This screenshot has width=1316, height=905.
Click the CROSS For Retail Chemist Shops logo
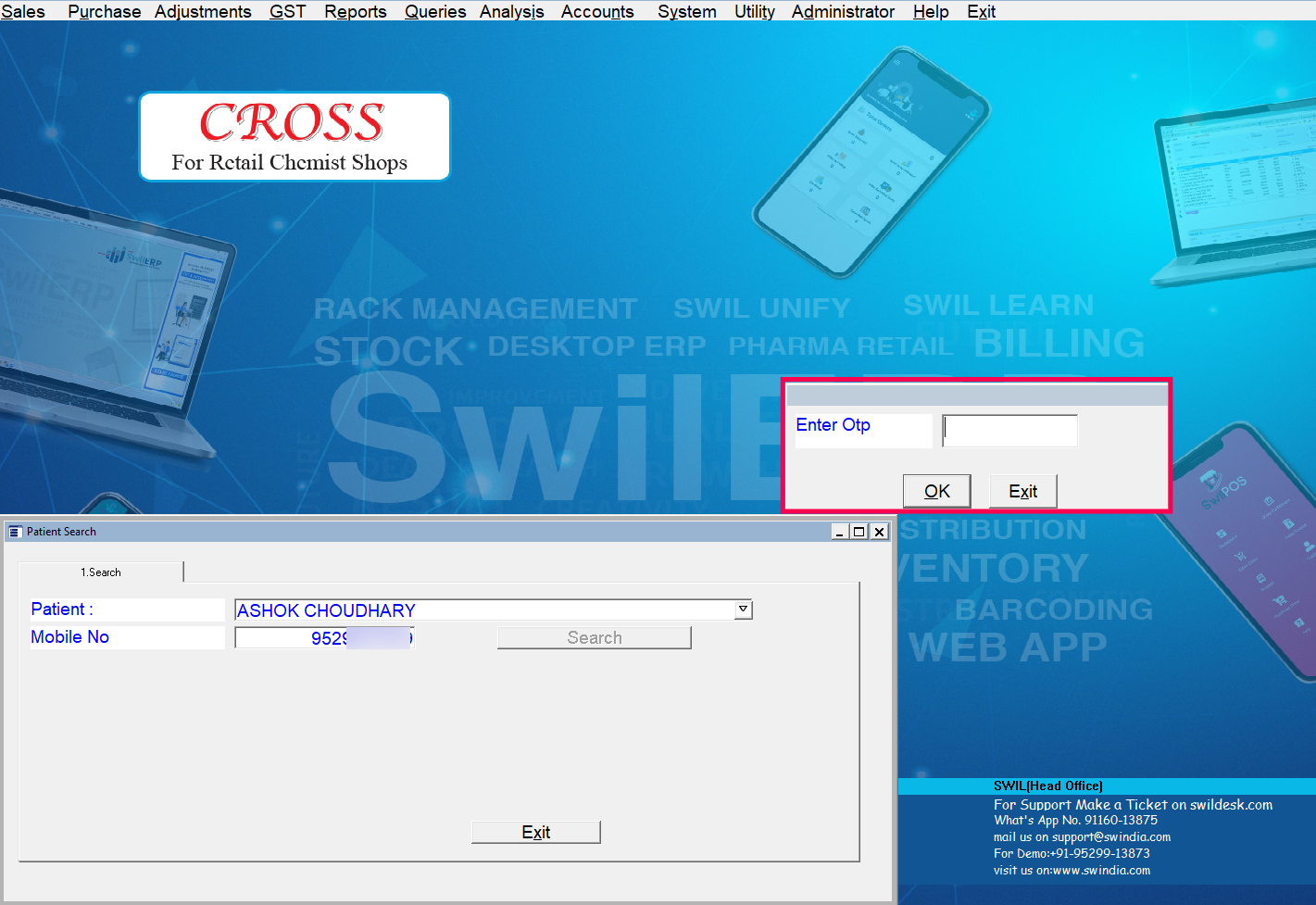295,137
